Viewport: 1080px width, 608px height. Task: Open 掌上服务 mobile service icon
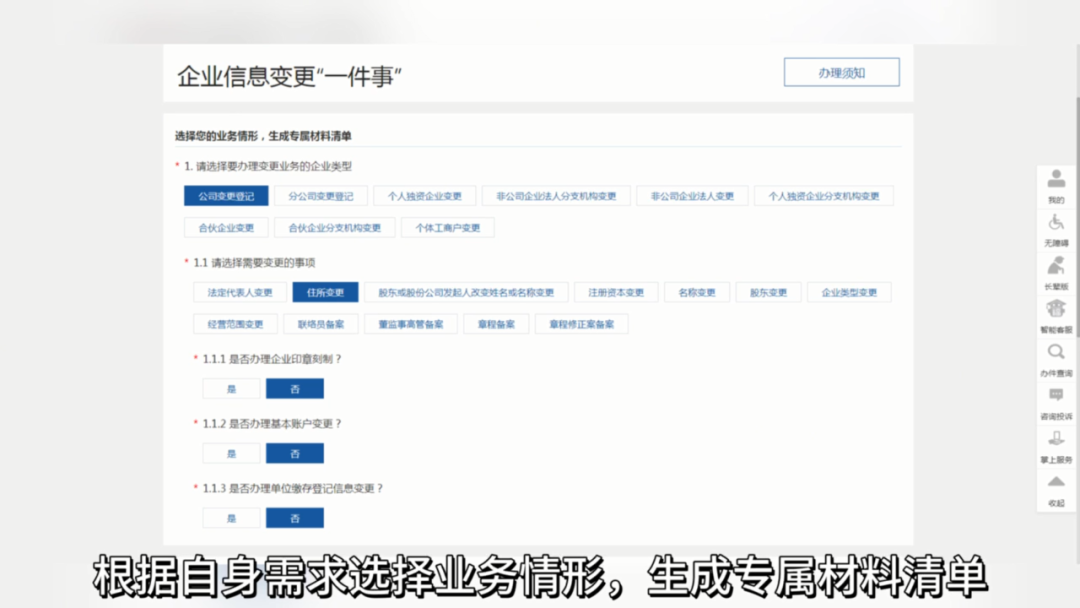[1056, 447]
